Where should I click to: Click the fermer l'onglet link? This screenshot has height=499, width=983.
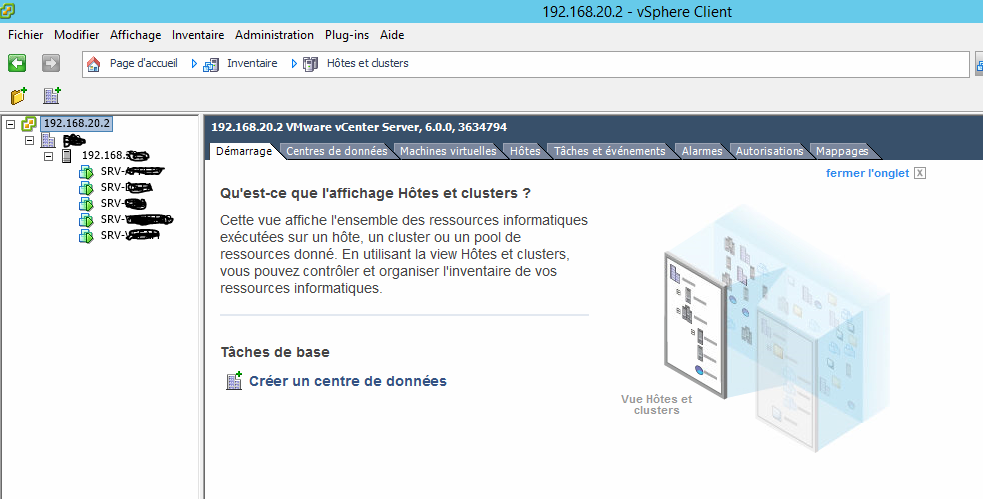pyautogui.click(x=867, y=173)
